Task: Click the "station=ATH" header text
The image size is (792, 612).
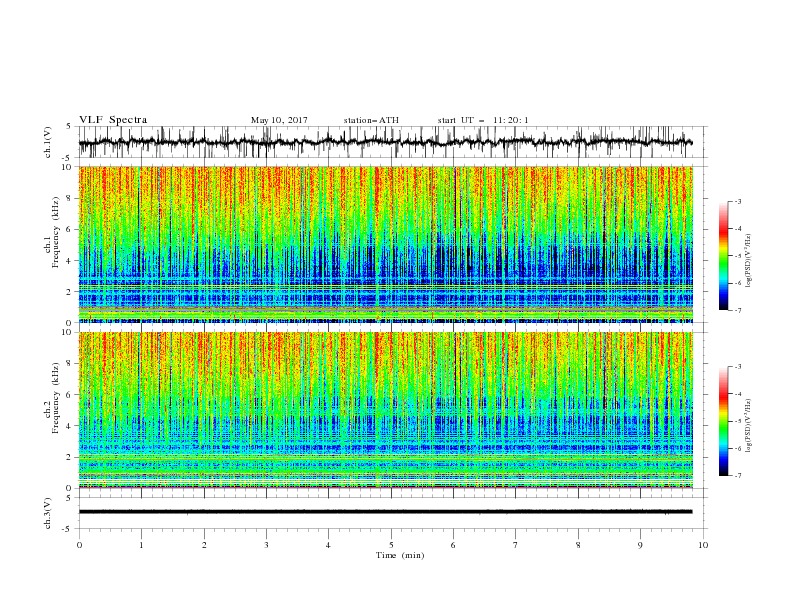Action: coord(371,120)
